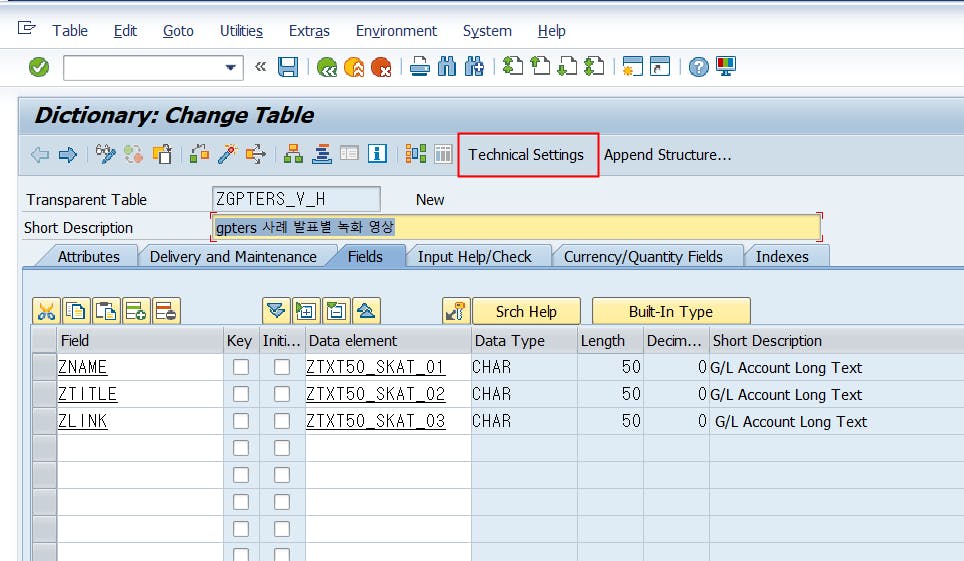Click the green Back icon
This screenshot has width=964, height=561.
coord(326,66)
